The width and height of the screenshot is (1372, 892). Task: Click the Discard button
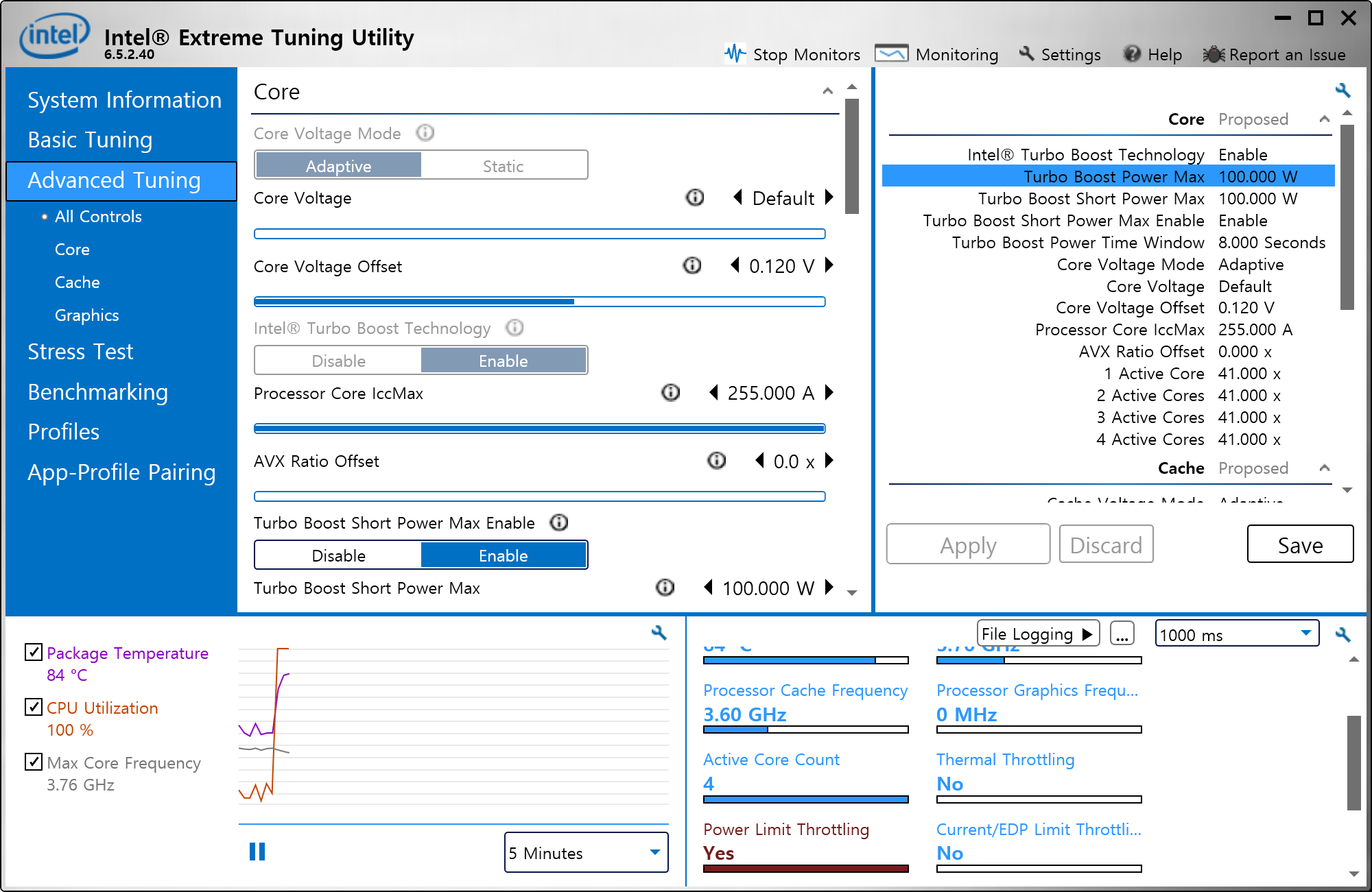(x=1106, y=544)
